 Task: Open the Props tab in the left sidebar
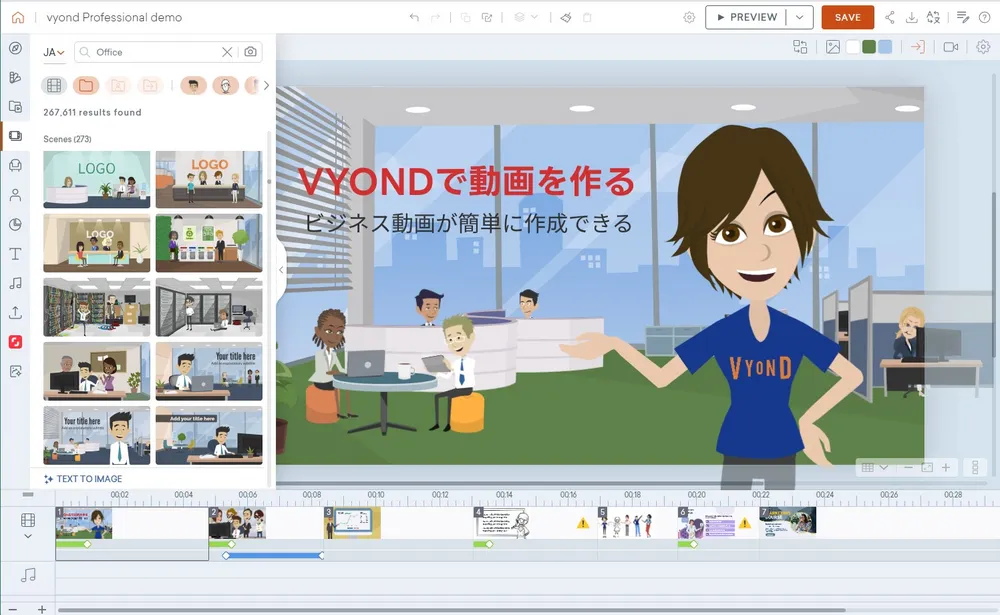[15, 165]
